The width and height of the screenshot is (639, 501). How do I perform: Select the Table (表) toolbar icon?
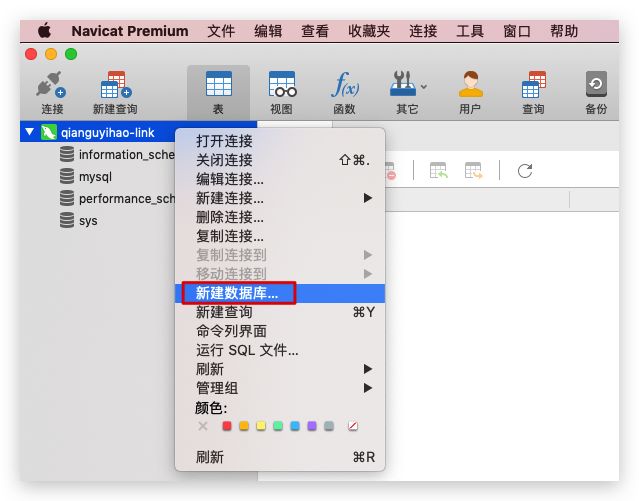pyautogui.click(x=219, y=84)
